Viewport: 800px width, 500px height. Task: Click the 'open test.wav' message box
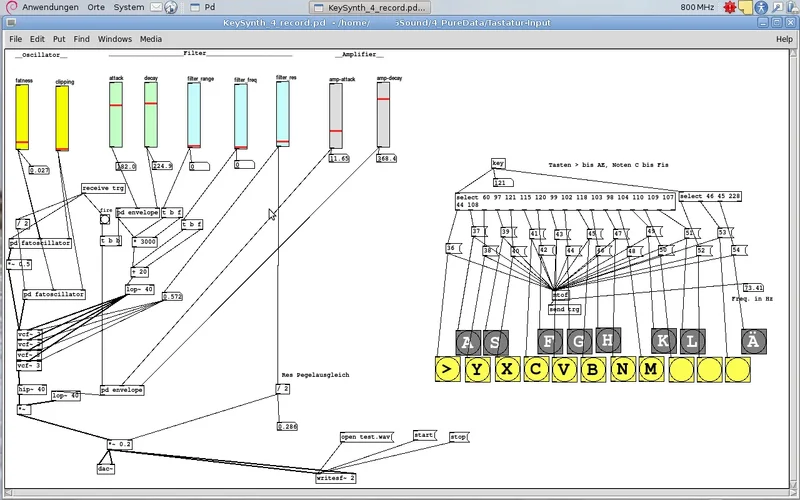pos(366,437)
